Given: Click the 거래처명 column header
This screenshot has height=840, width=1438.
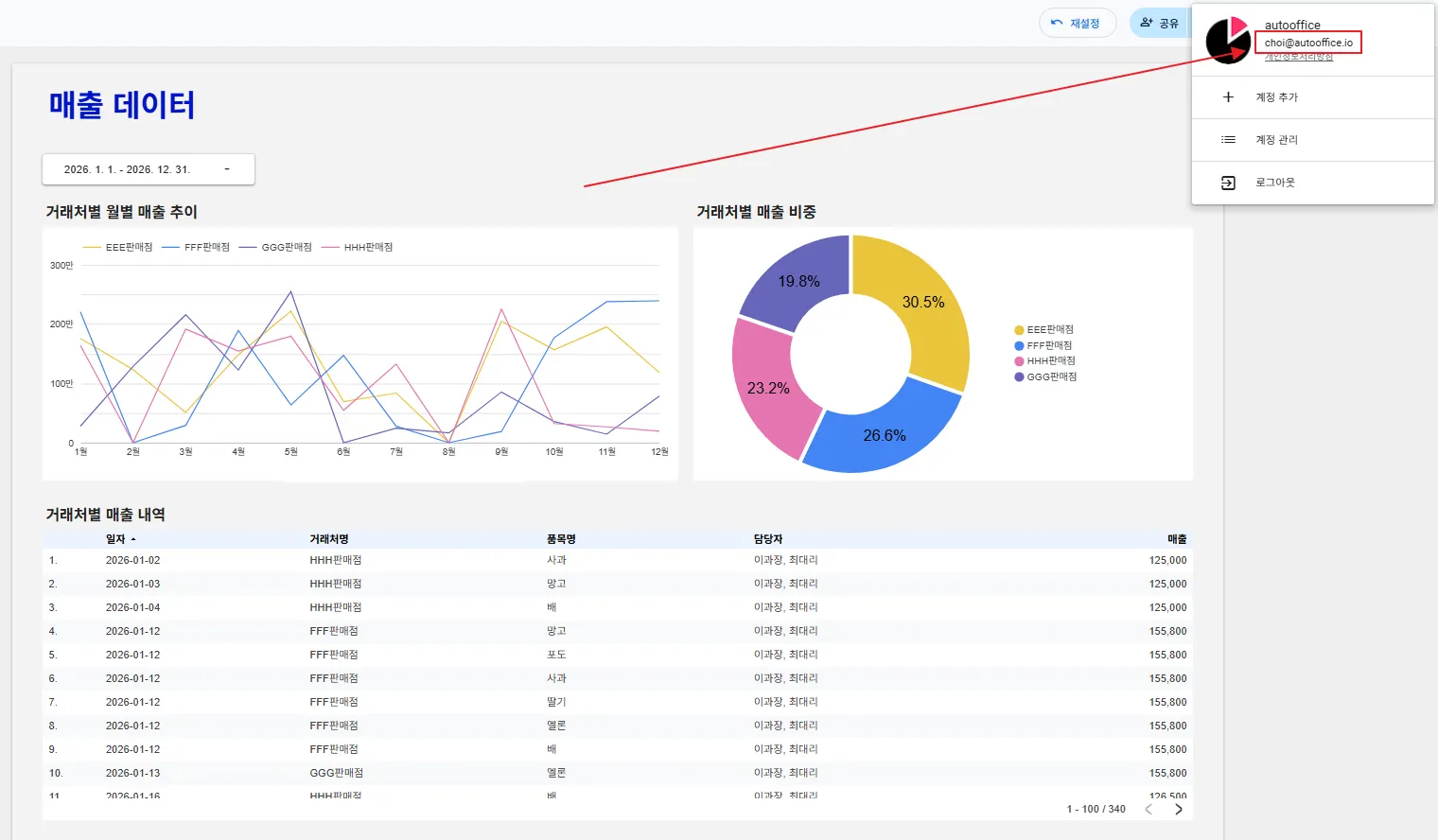Looking at the screenshot, I should point(329,539).
